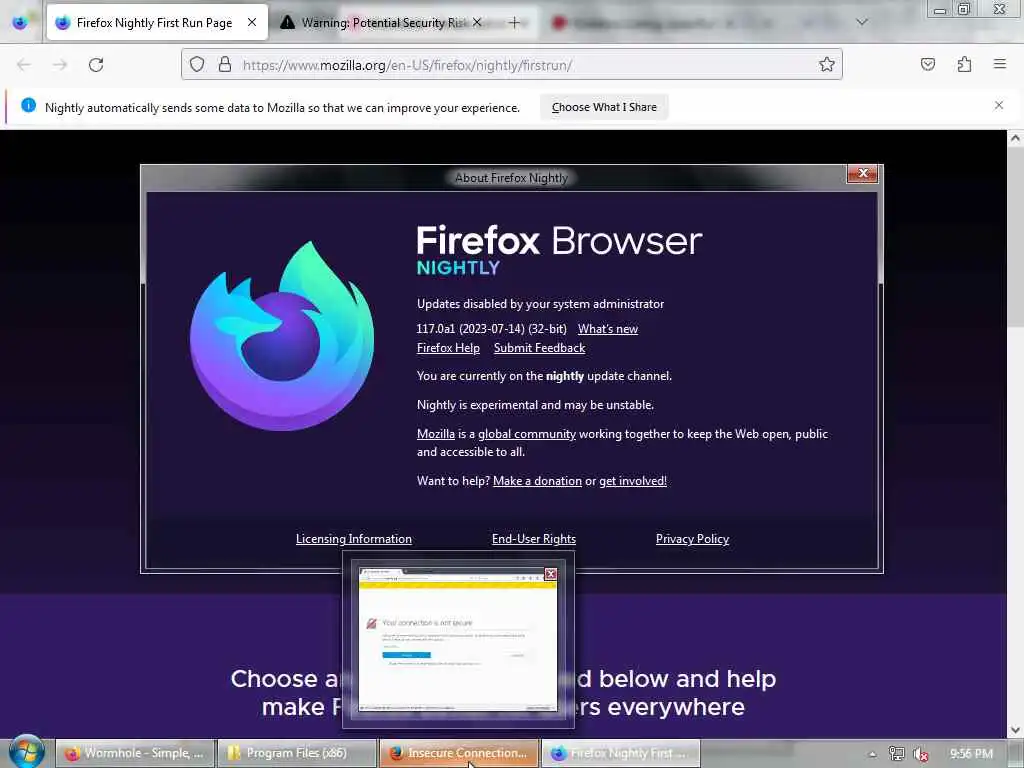Click the Choose What I Share button
The width and height of the screenshot is (1024, 768).
(604, 107)
